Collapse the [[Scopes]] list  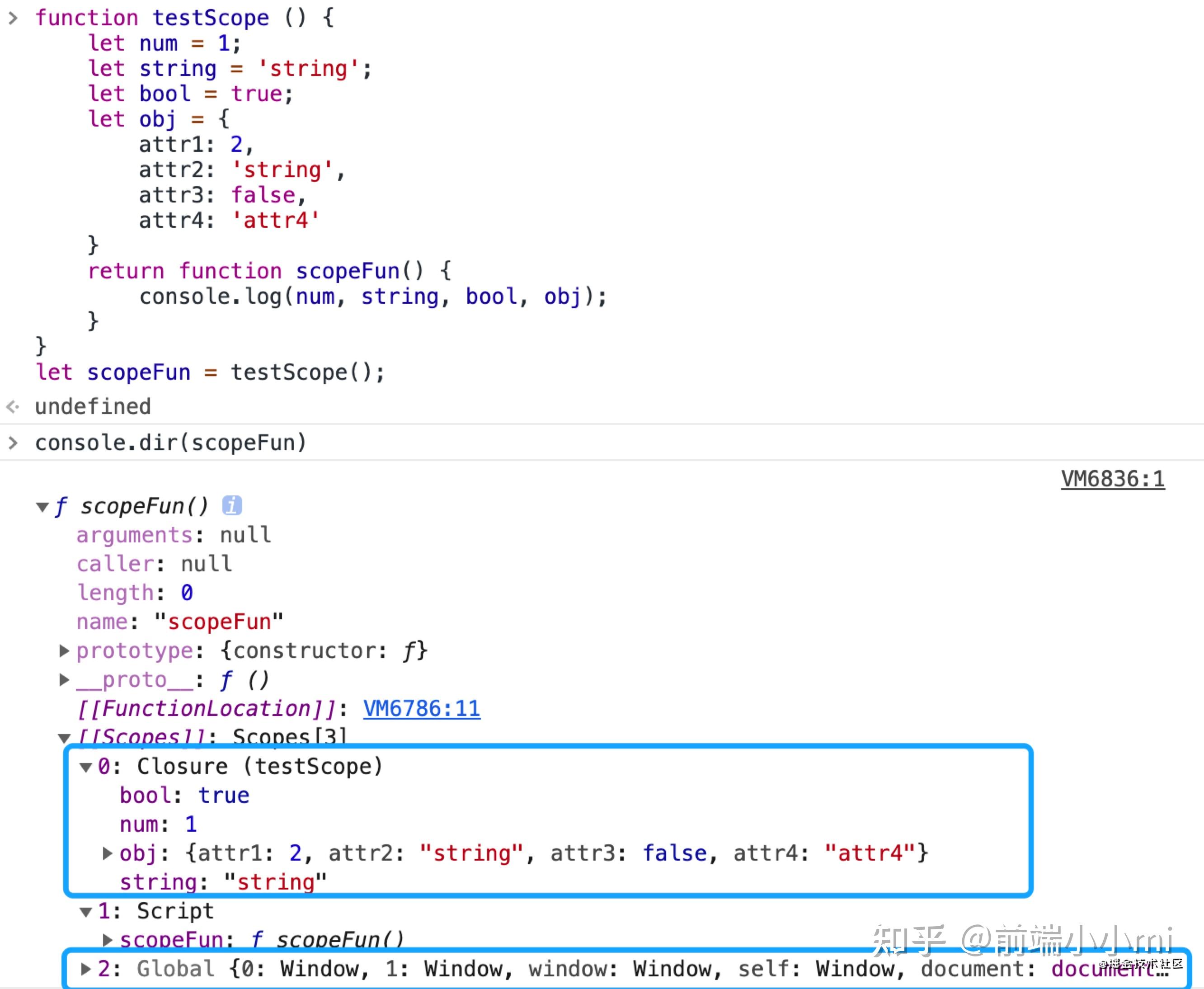click(64, 738)
